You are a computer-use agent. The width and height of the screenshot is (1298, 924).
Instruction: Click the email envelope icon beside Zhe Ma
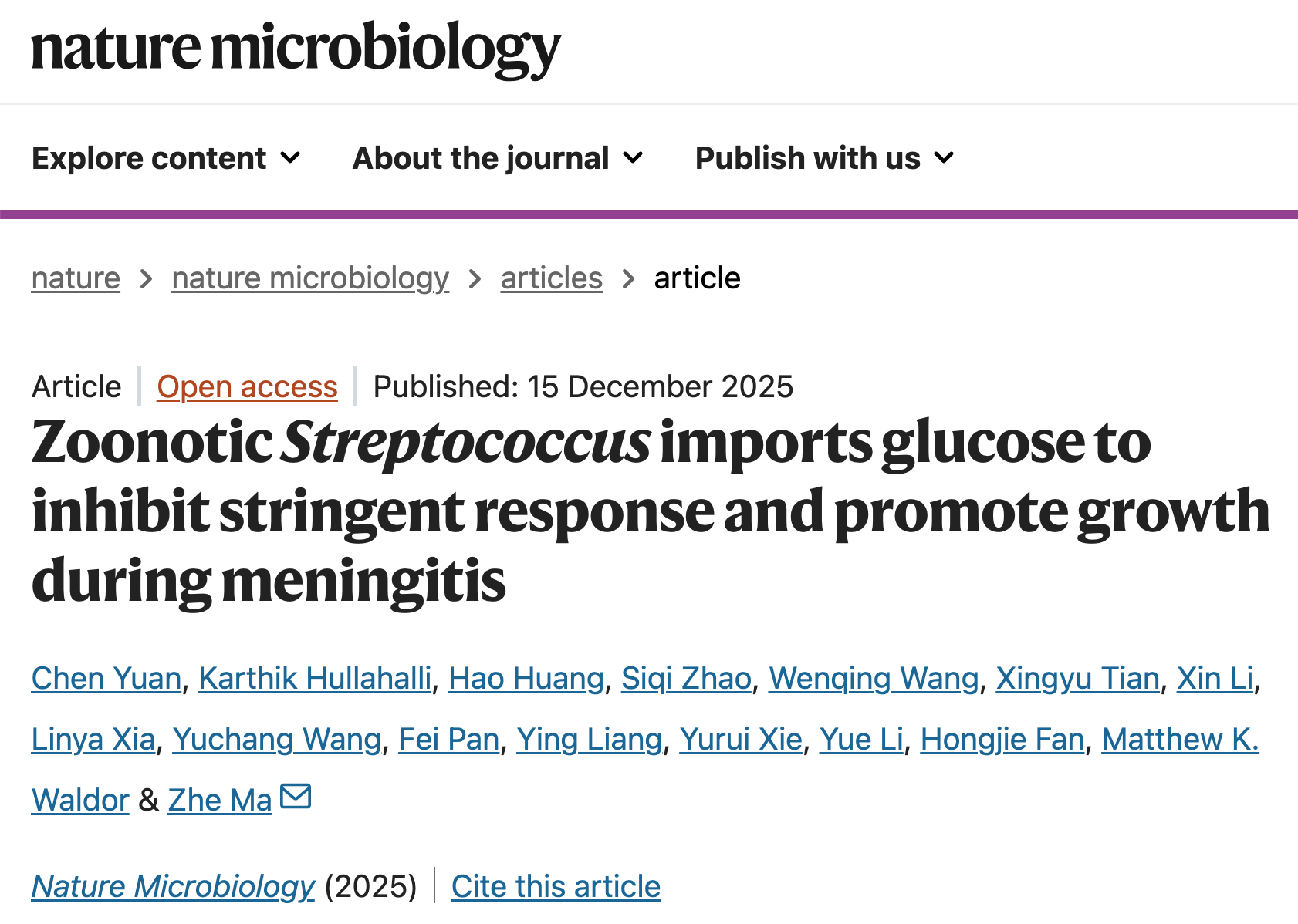coord(296,796)
